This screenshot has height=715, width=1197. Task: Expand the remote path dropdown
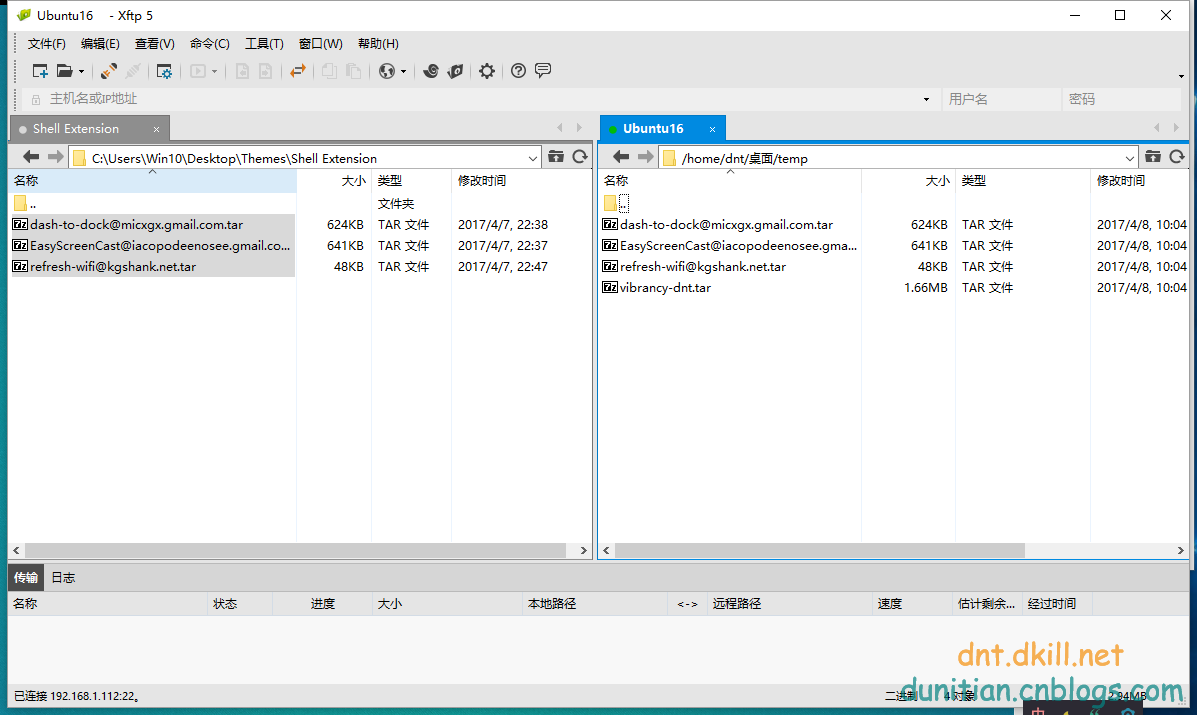(x=1130, y=158)
